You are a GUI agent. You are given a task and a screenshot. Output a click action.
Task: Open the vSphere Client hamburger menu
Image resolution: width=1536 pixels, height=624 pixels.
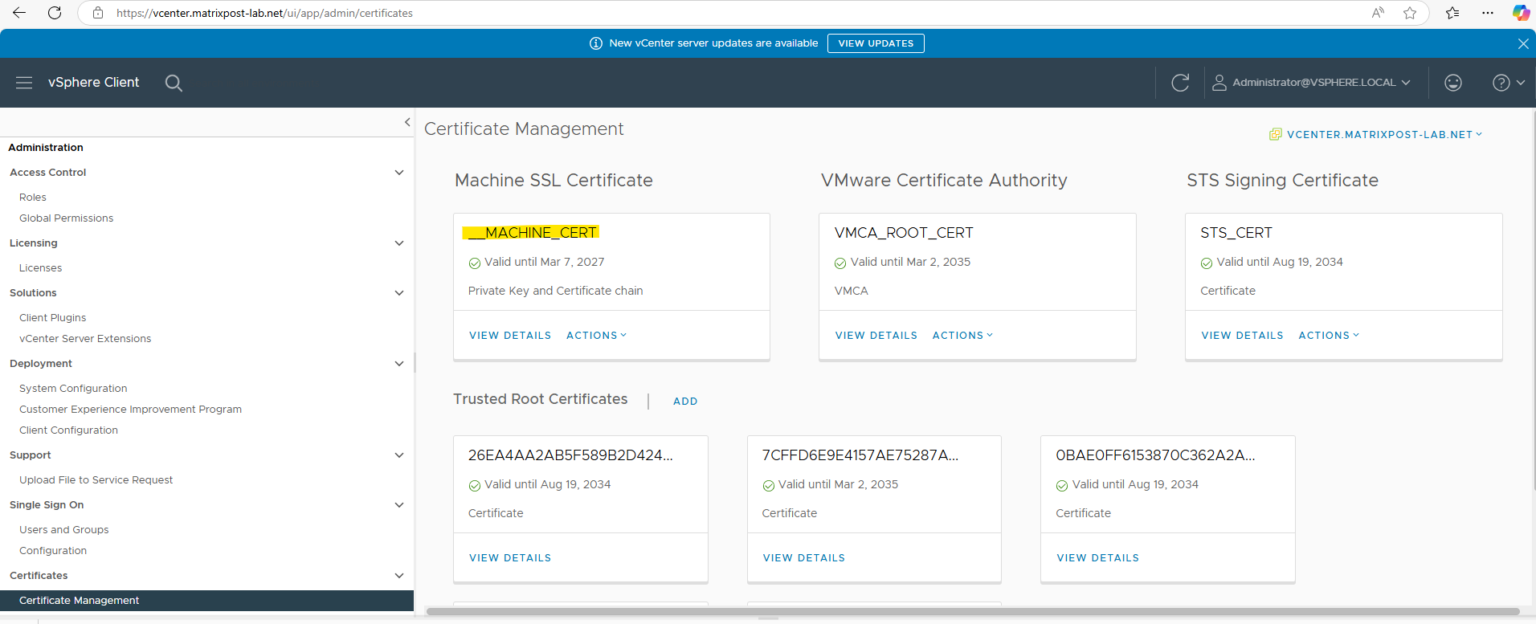[x=24, y=83]
